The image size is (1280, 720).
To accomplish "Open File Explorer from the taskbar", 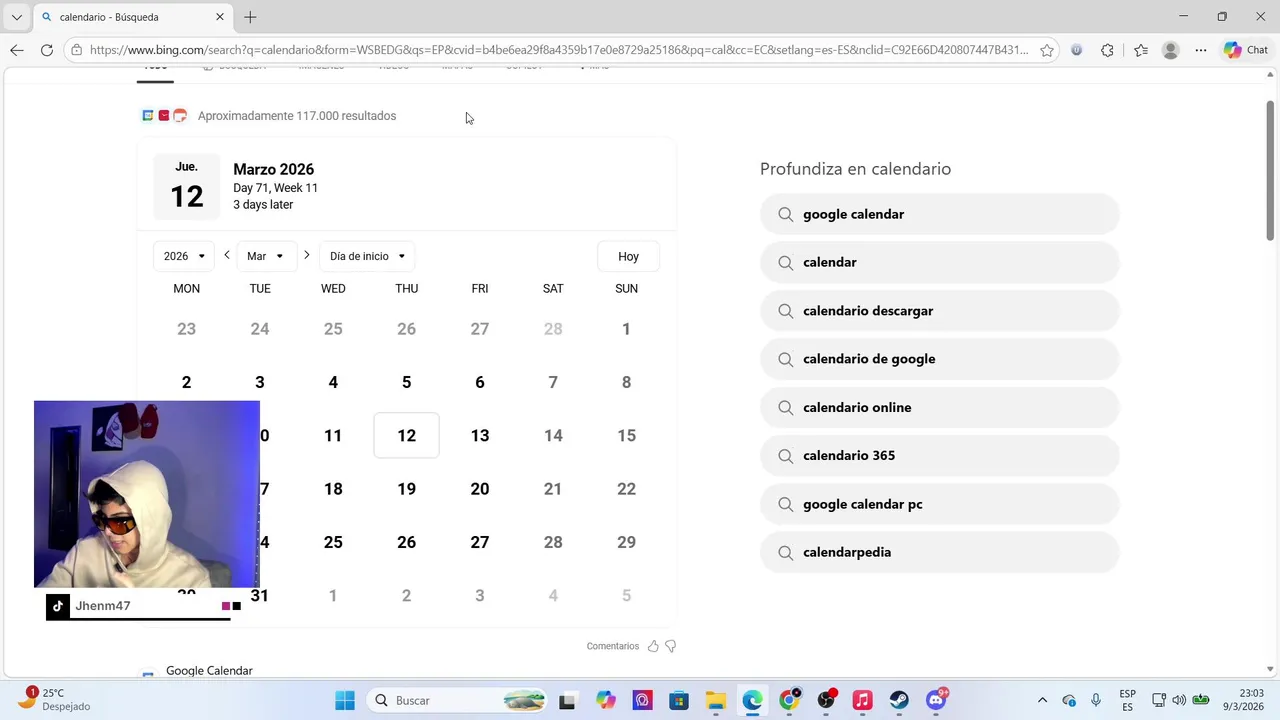I will (716, 700).
